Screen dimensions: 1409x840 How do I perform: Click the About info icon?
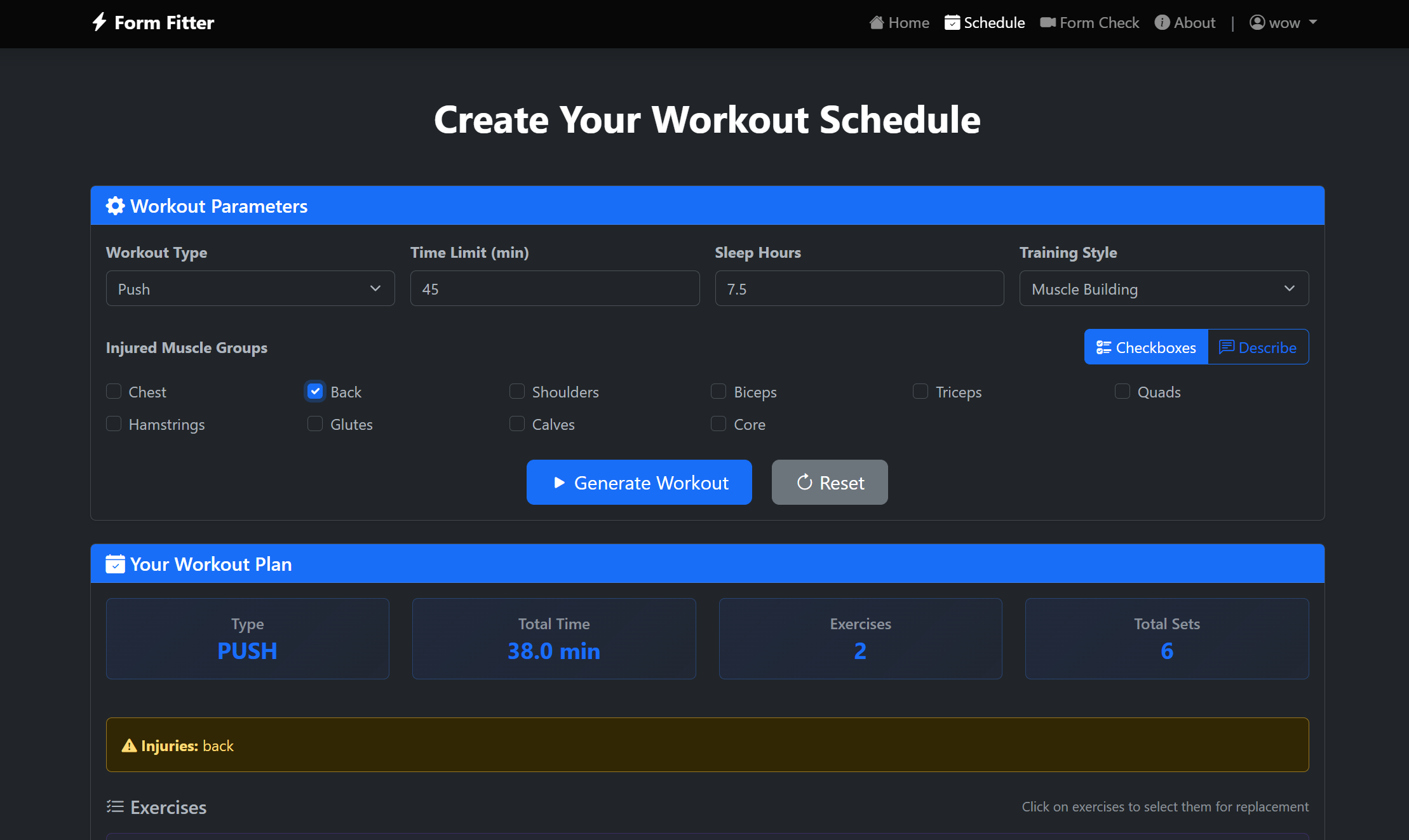pyautogui.click(x=1162, y=23)
